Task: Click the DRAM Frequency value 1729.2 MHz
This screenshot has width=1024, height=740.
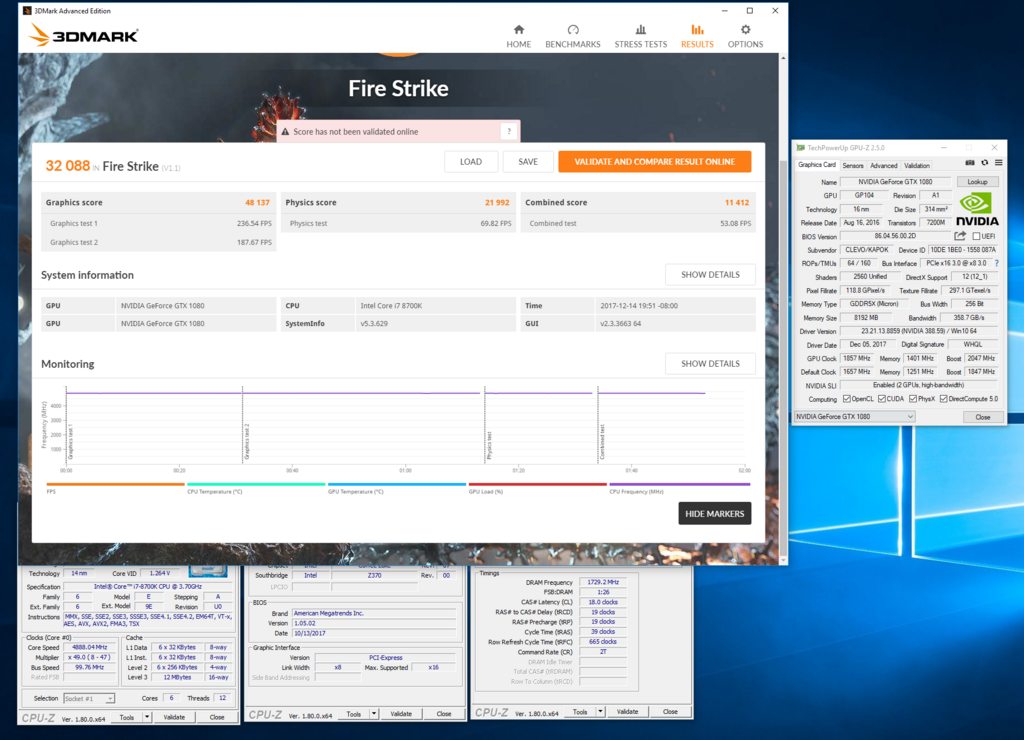Action: tap(603, 582)
